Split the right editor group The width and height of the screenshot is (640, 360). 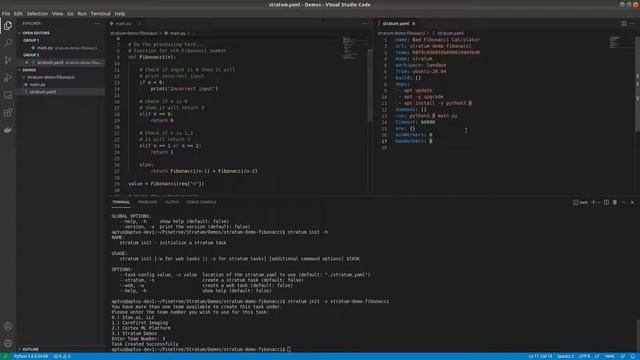click(624, 24)
